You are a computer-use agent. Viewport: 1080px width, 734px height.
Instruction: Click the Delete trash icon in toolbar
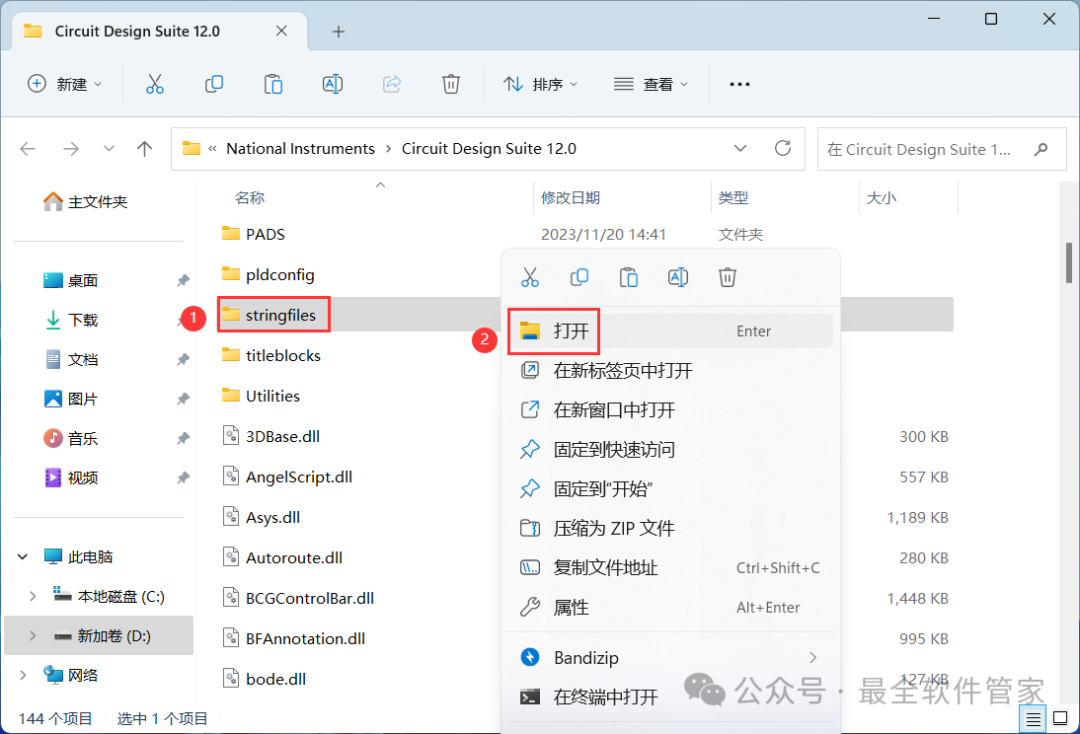click(x=451, y=85)
